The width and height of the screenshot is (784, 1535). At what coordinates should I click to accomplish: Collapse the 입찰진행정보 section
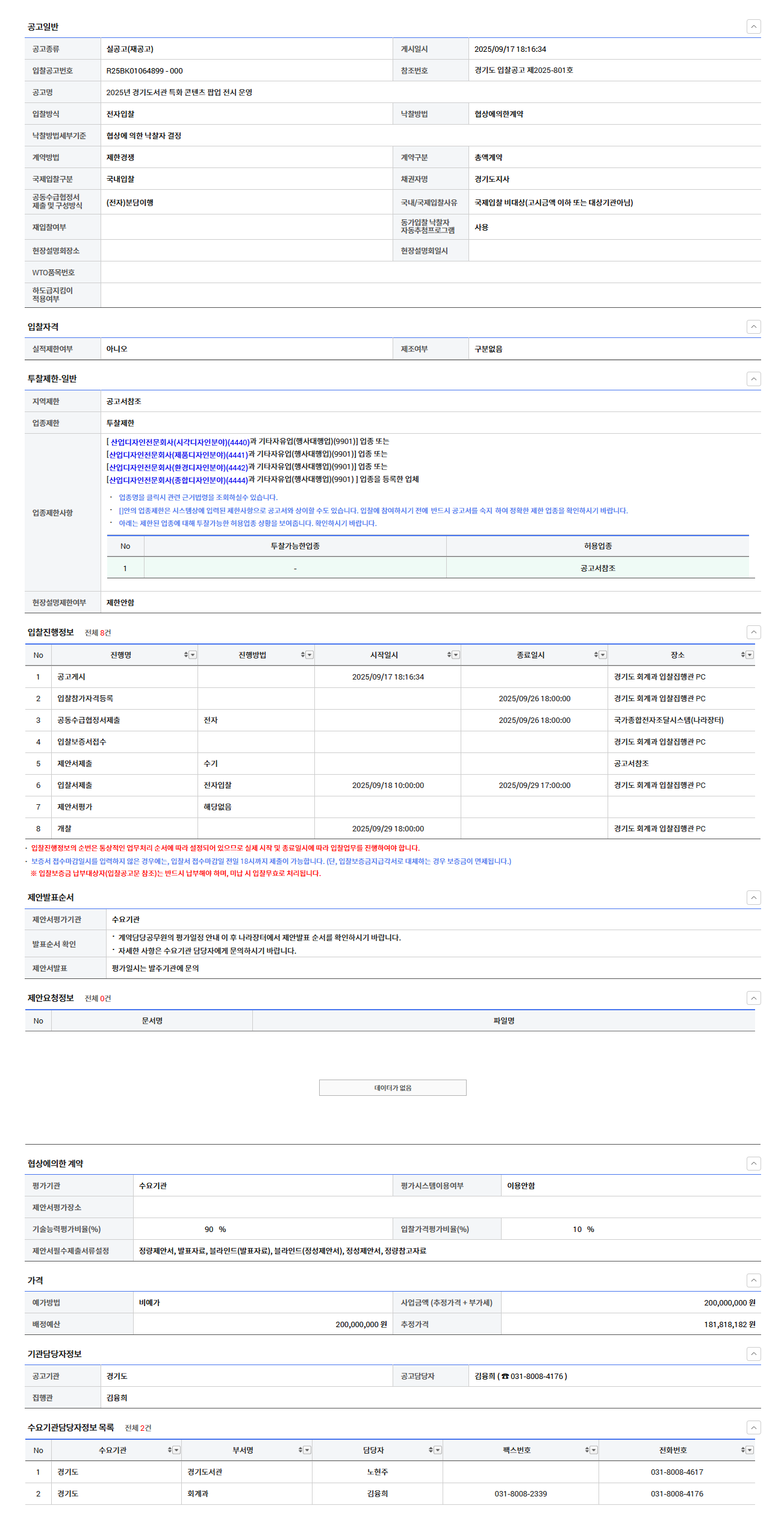point(753,632)
